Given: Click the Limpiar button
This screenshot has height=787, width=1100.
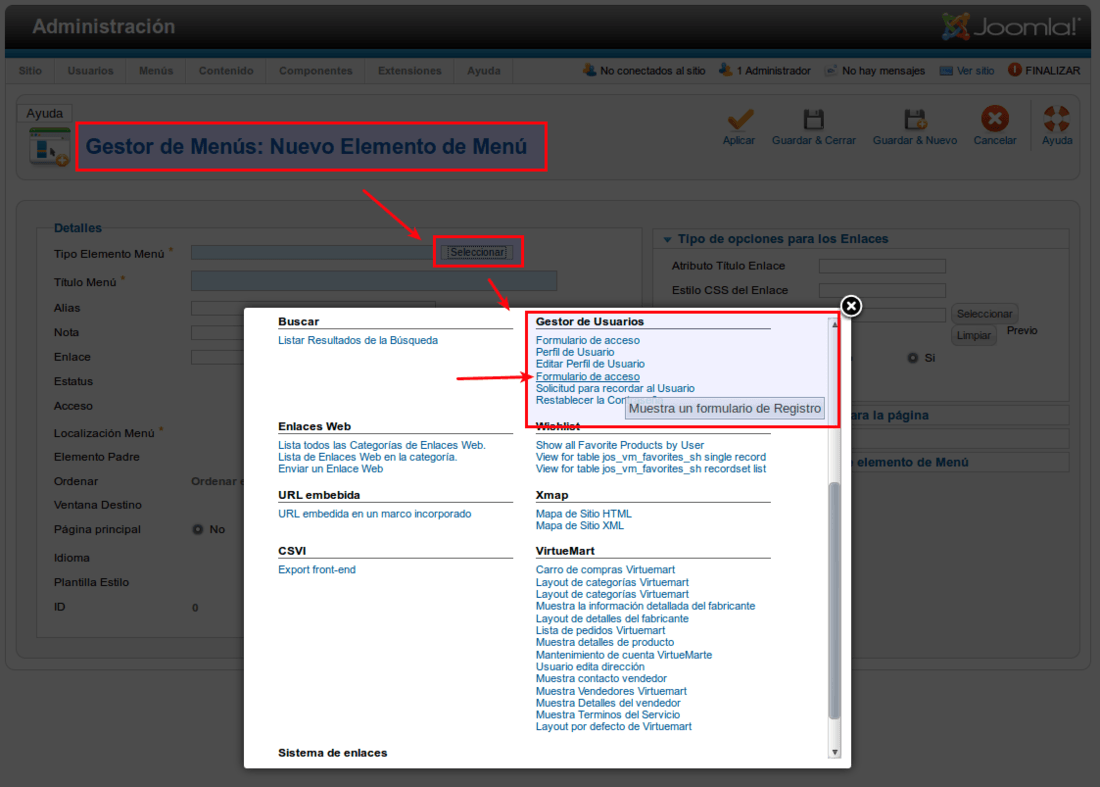Looking at the screenshot, I should (x=974, y=335).
